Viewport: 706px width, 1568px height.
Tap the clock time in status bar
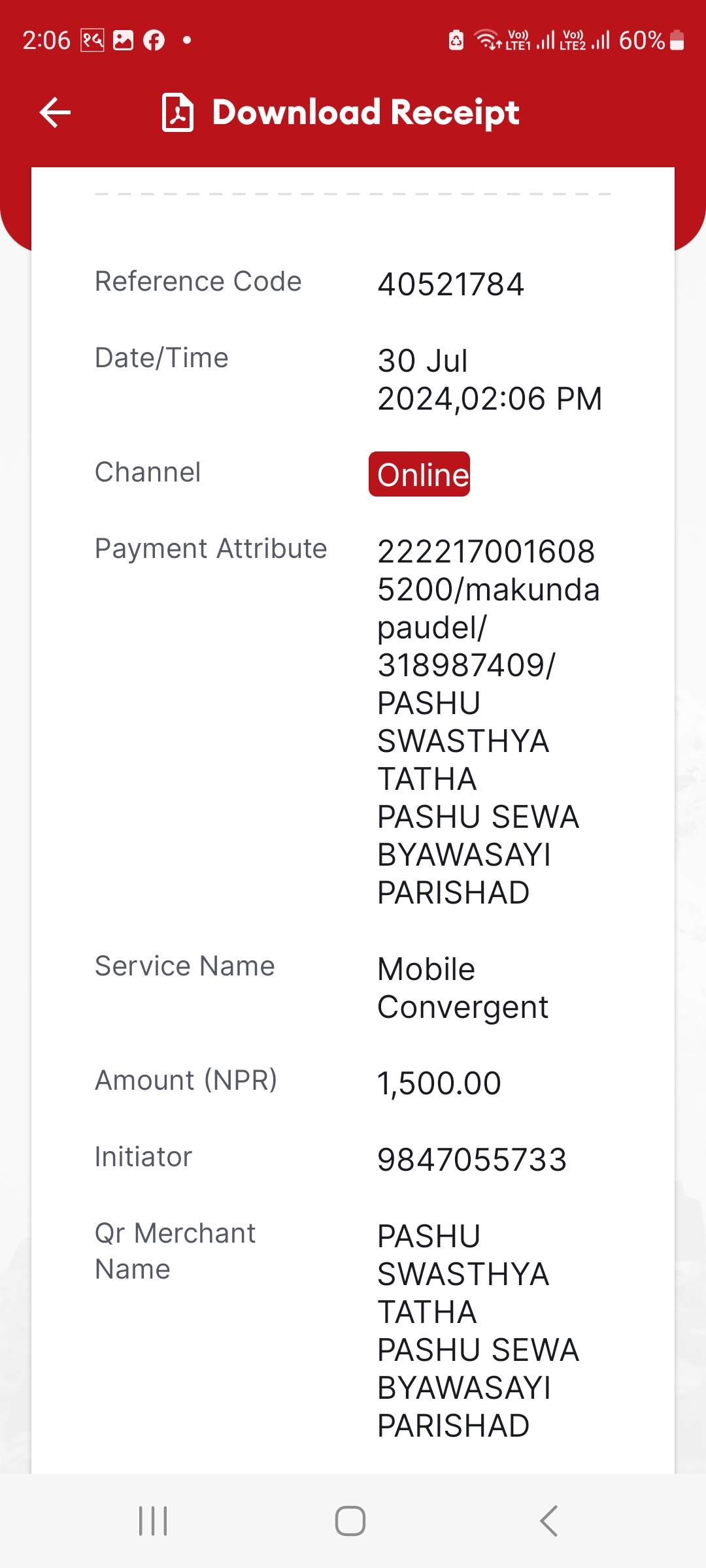tap(46, 41)
